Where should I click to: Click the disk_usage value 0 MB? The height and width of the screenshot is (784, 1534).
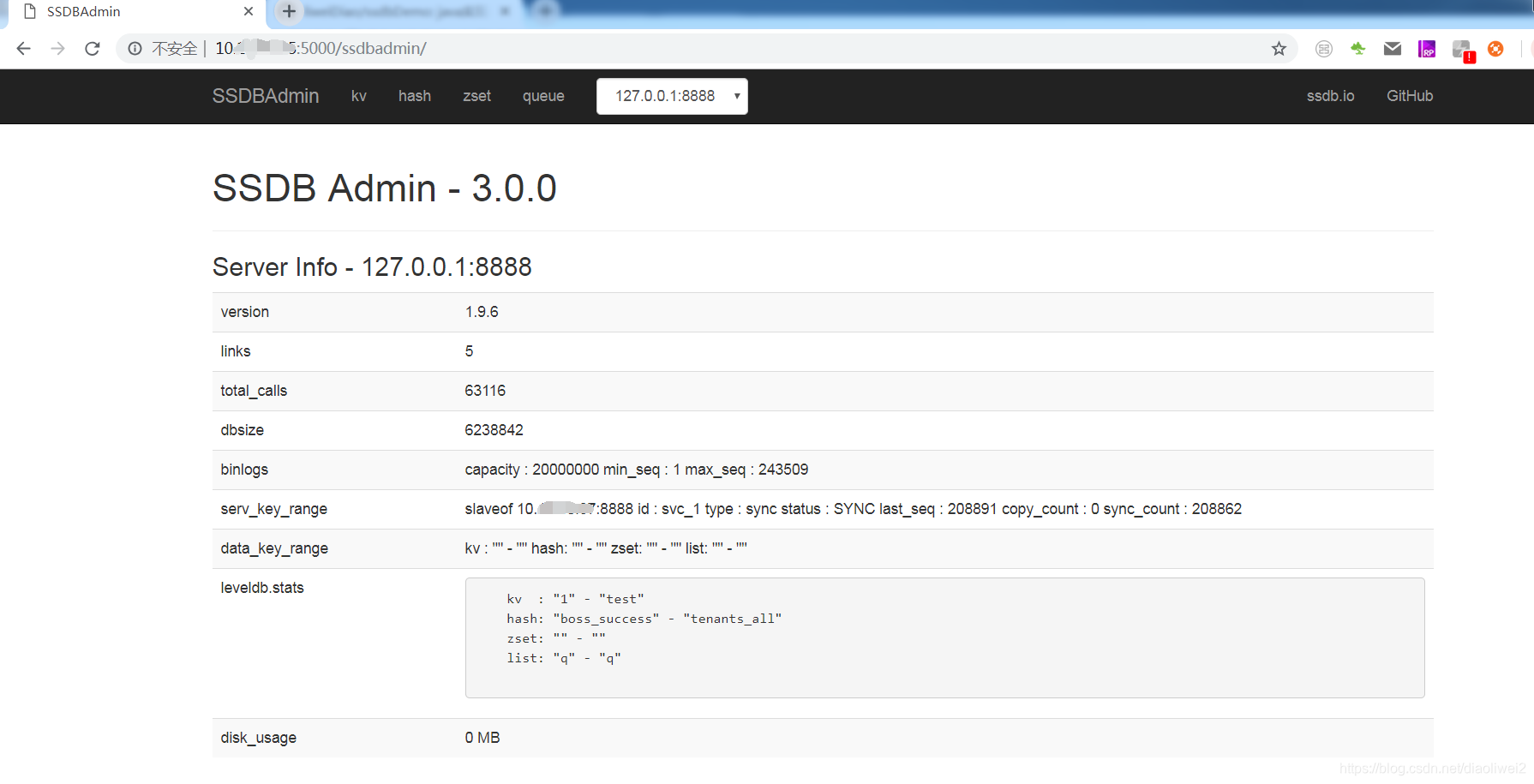[x=482, y=738]
